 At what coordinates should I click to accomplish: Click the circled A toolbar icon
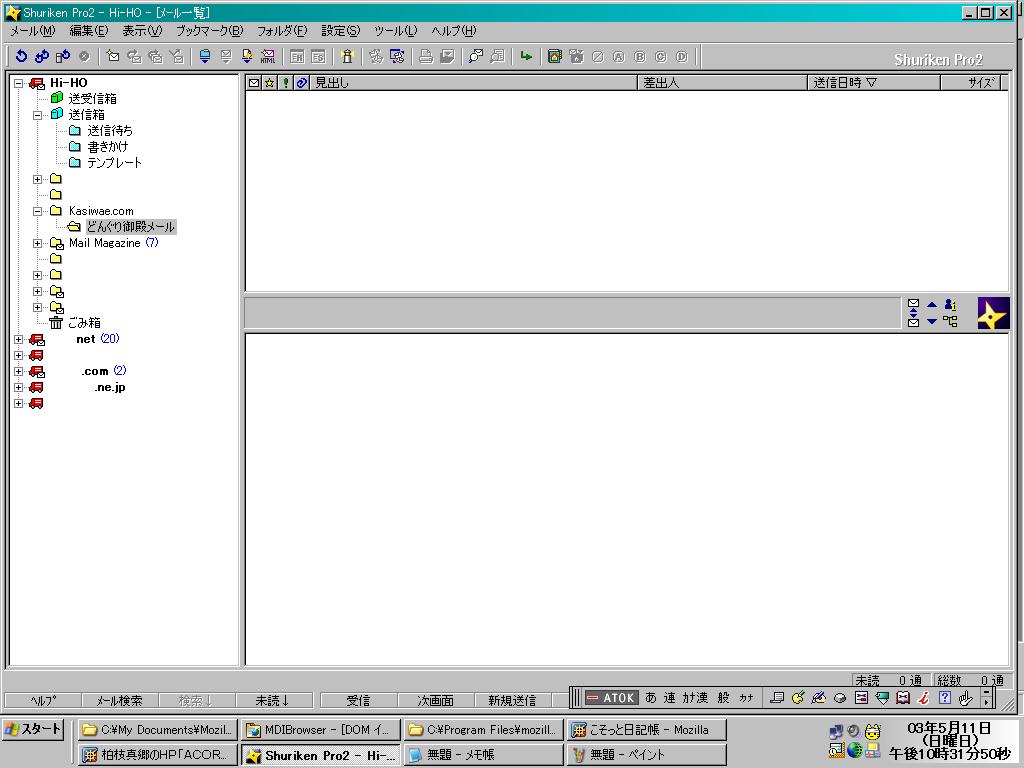point(618,57)
